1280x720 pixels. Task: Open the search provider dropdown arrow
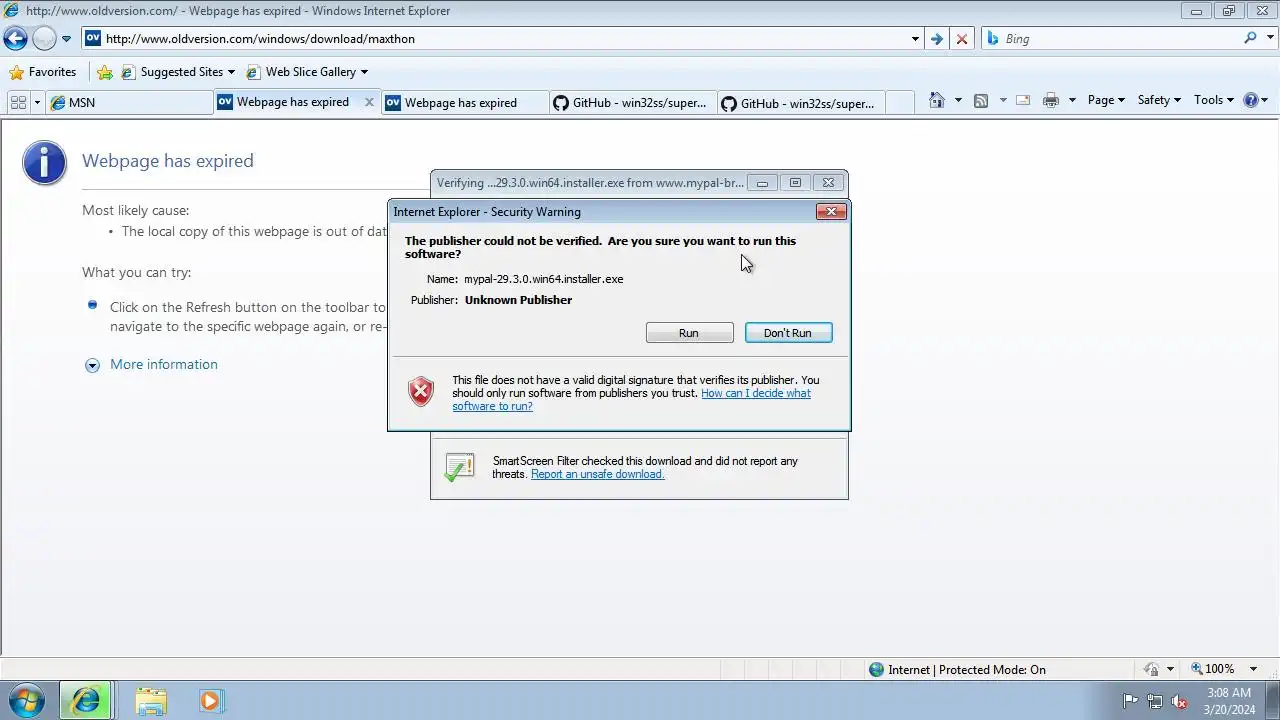(1268, 39)
